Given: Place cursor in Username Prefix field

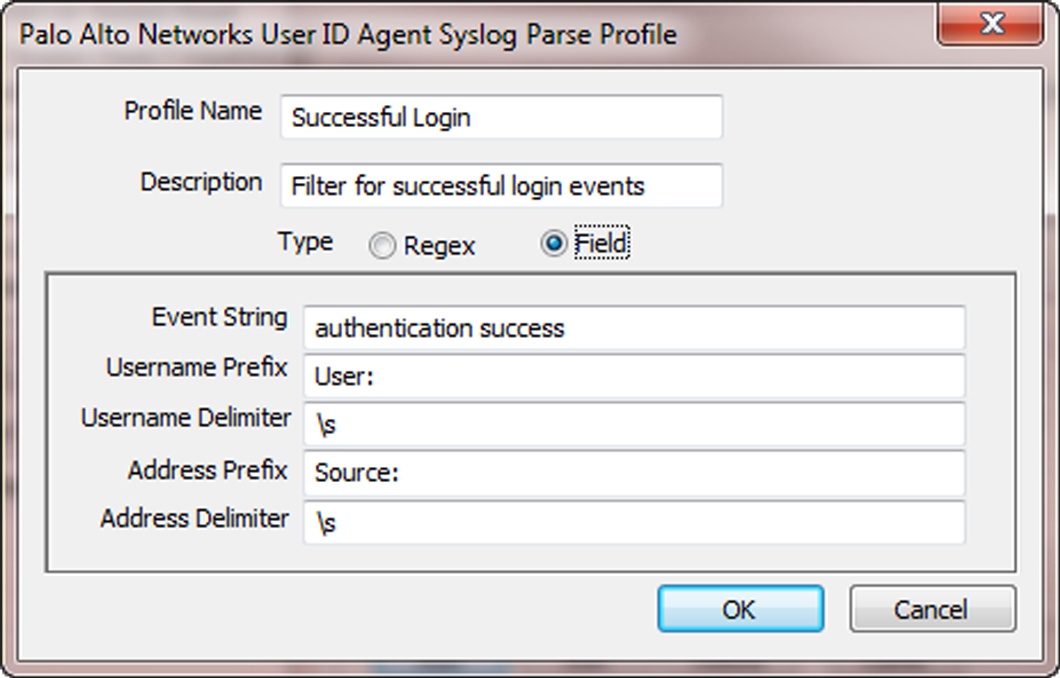Looking at the screenshot, I should click(634, 377).
